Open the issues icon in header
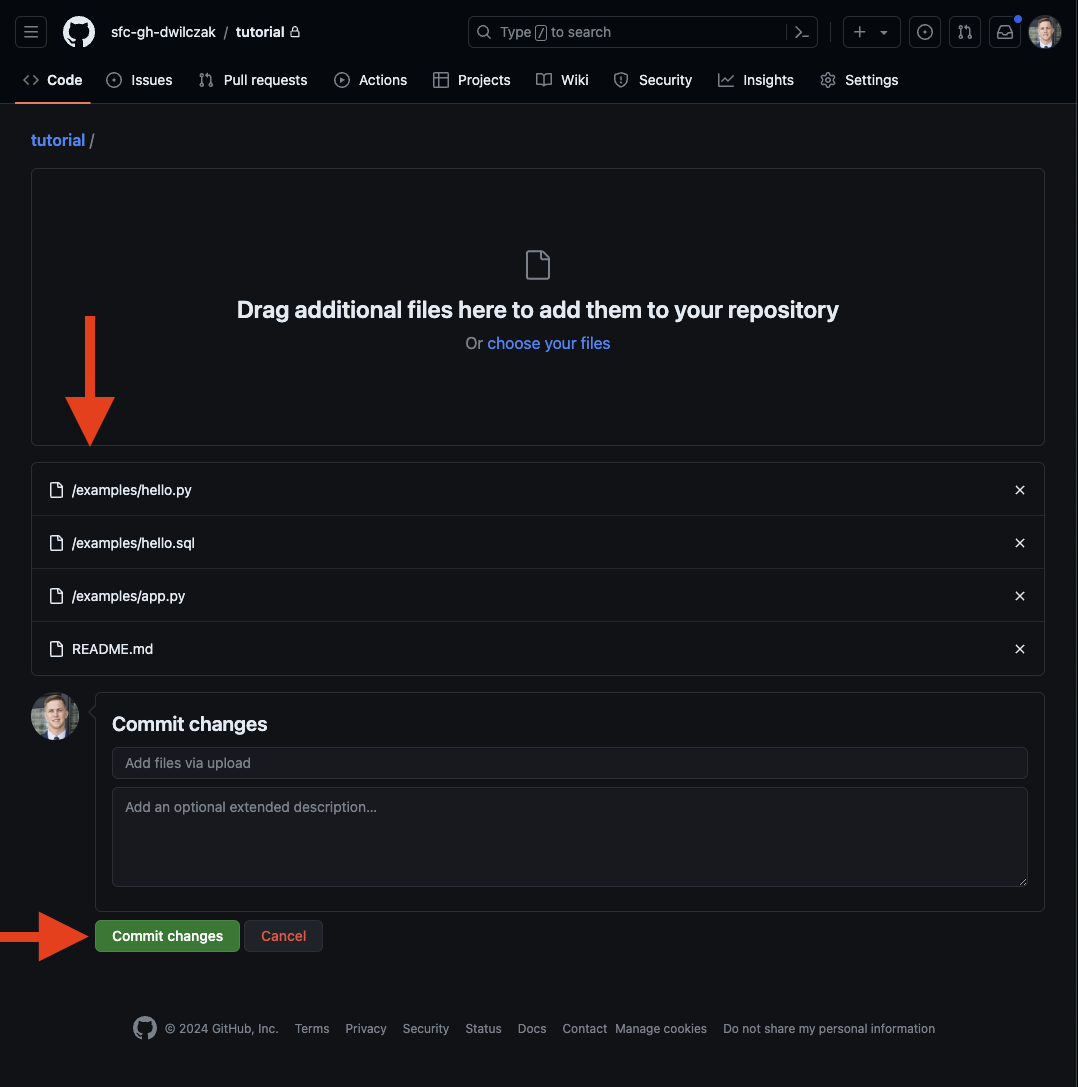 coord(925,32)
